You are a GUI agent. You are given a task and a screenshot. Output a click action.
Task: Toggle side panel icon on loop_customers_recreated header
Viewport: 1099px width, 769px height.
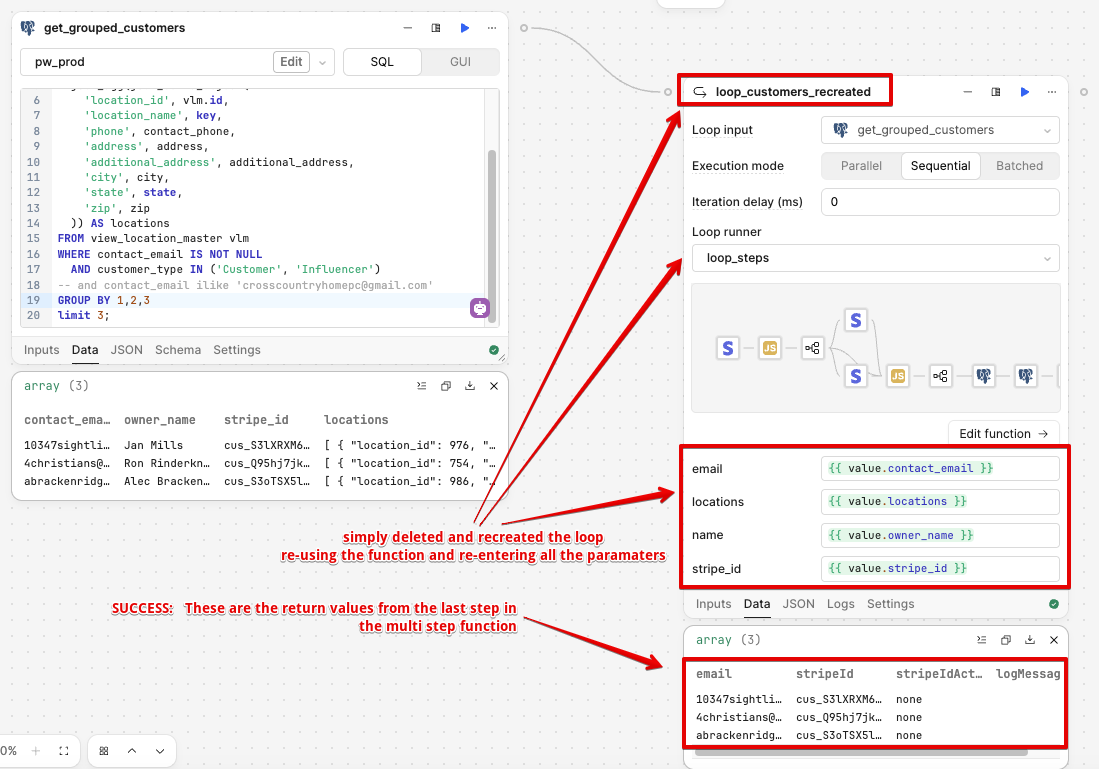tap(996, 92)
